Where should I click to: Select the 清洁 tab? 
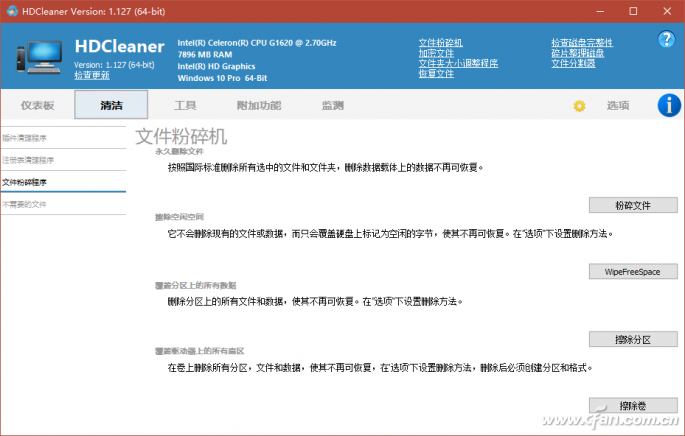111,105
